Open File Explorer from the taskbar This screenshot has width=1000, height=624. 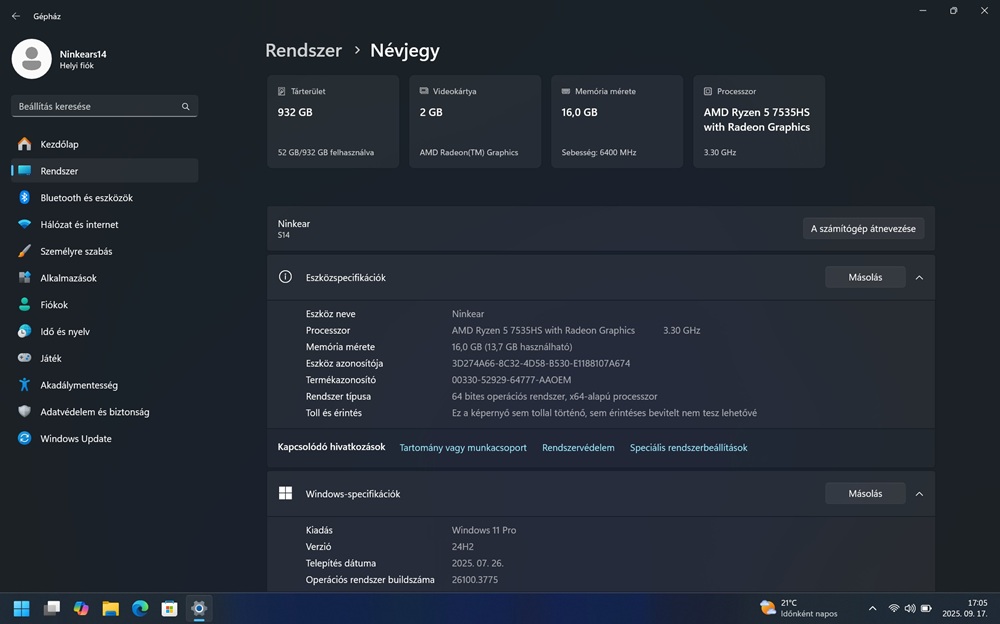pyautogui.click(x=110, y=608)
